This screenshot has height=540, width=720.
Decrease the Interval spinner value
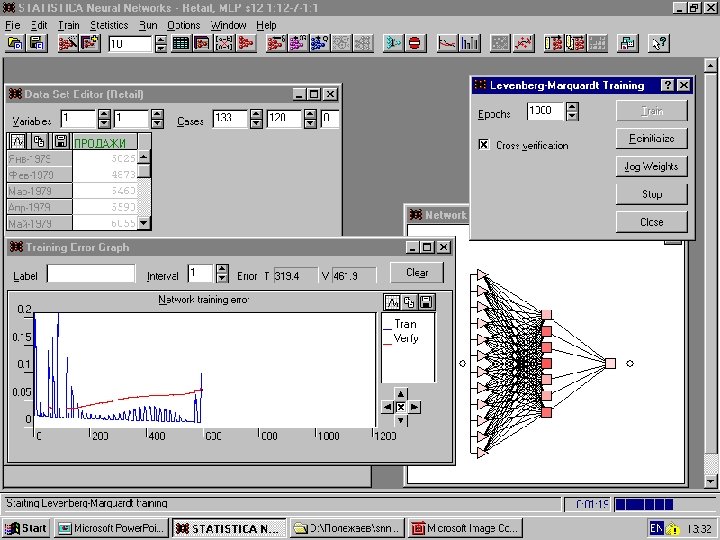tap(222, 278)
